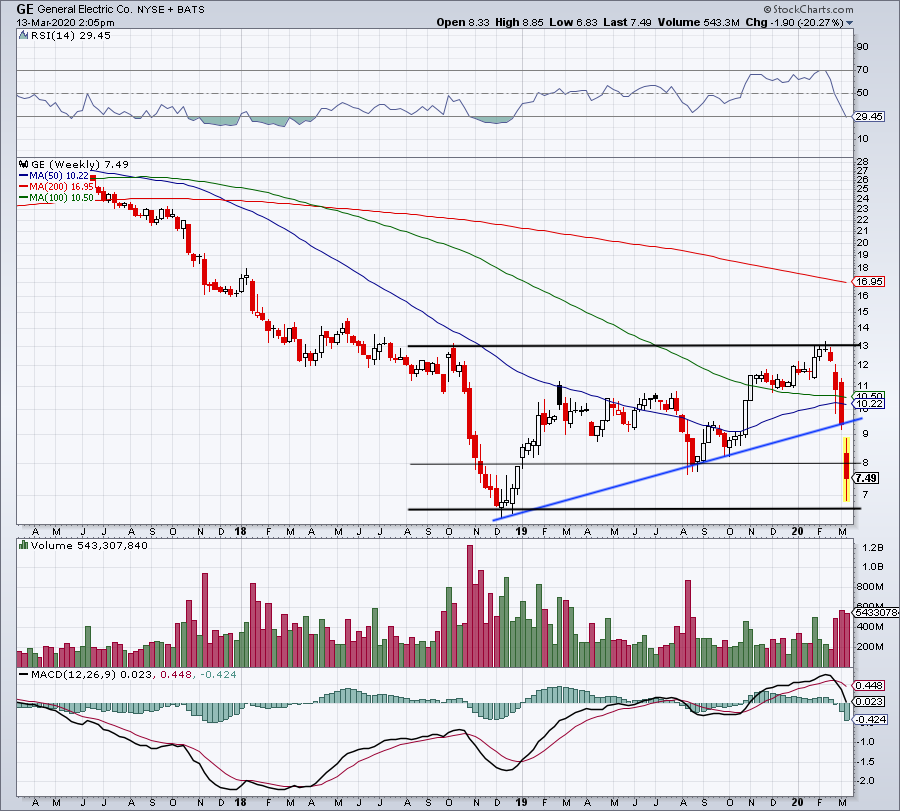
Task: Click the Open 8.33 value in header
Action: pyautogui.click(x=463, y=22)
